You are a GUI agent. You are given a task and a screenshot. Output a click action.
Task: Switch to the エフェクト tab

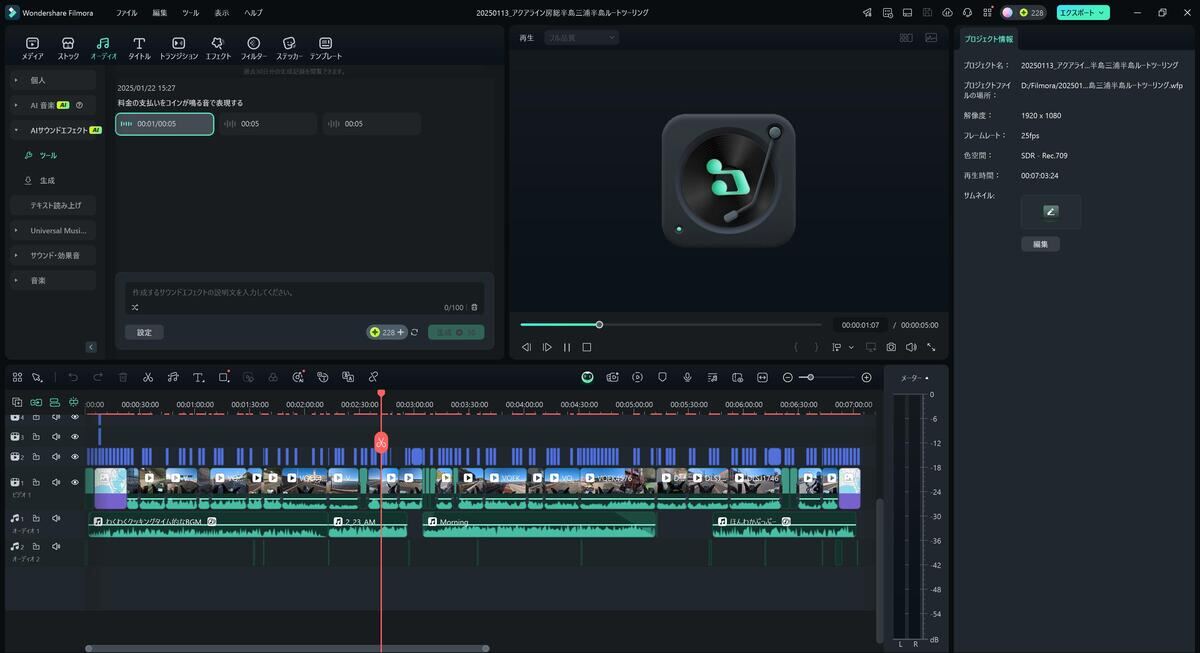[x=217, y=48]
